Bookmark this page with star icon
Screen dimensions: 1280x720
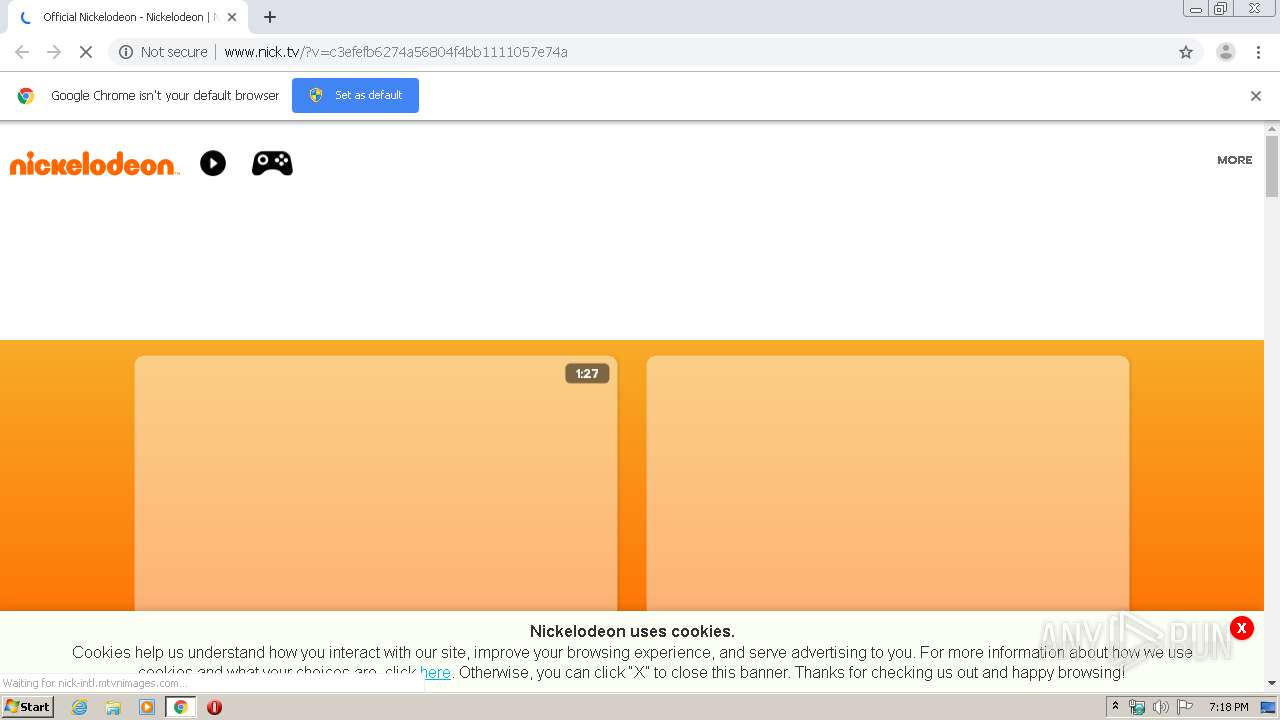click(x=1186, y=52)
